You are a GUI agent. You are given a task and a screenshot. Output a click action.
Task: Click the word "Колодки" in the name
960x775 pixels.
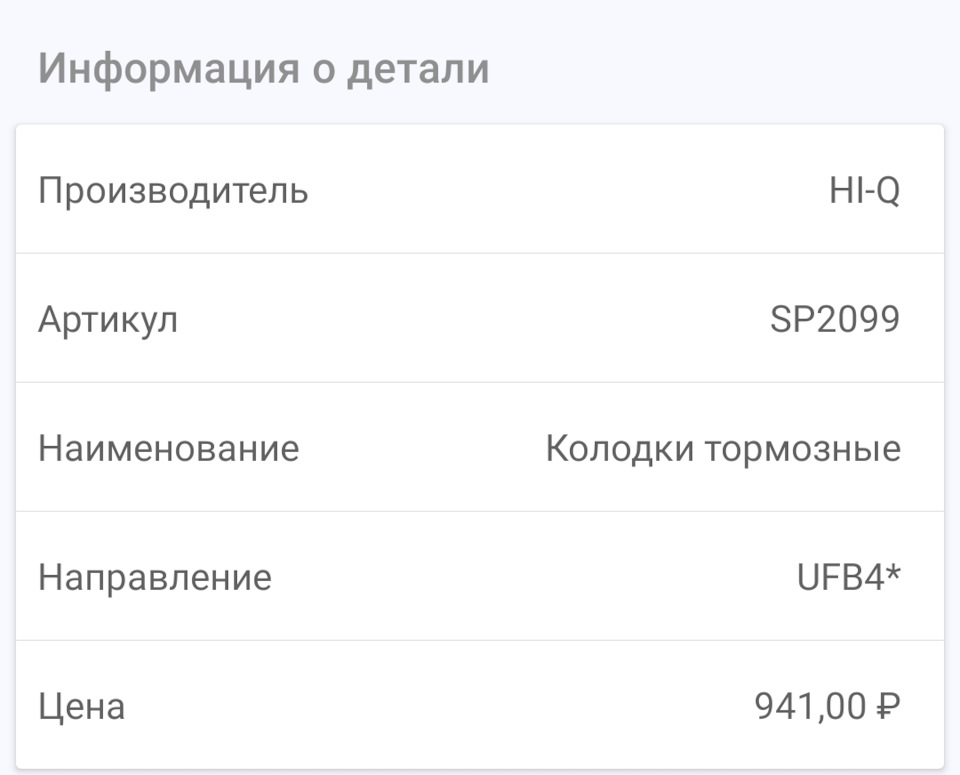coord(620,448)
